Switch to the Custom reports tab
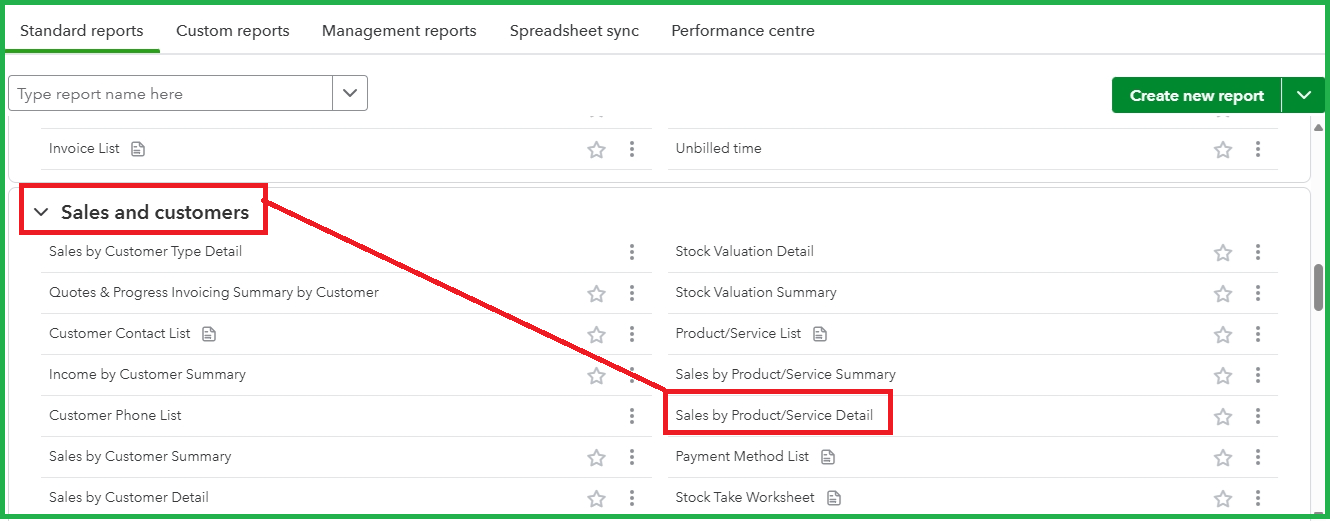The width and height of the screenshot is (1330, 521). point(233,31)
